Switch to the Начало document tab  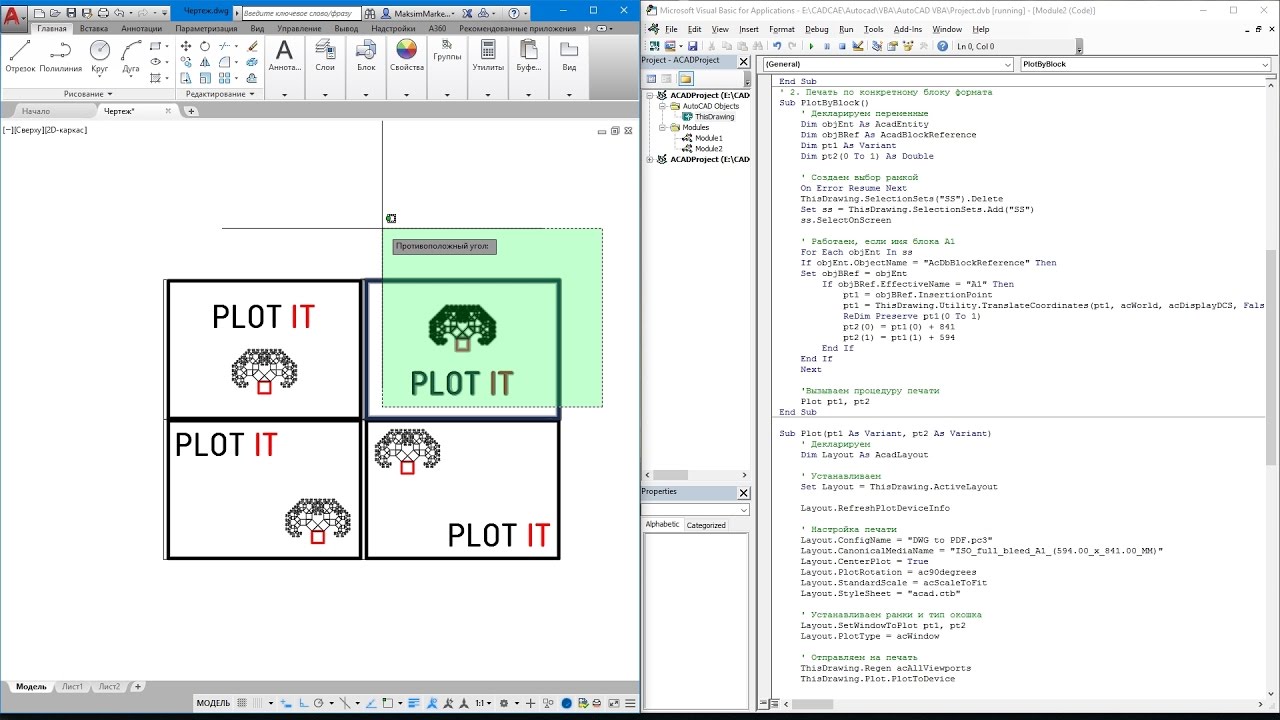coord(36,111)
